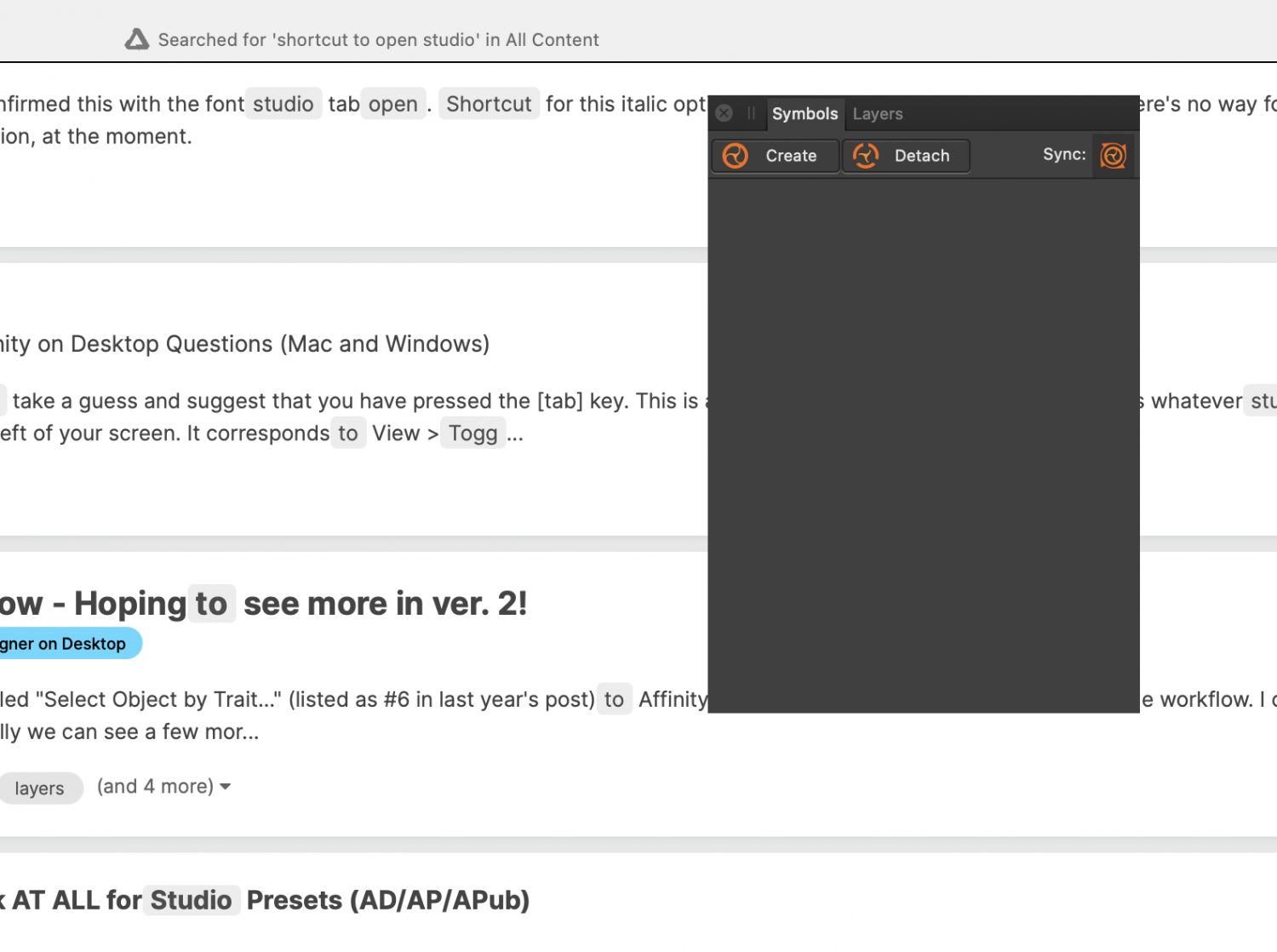Click the highlighted 'studio' term in first result
The width and height of the screenshot is (1277, 952).
[x=283, y=103]
